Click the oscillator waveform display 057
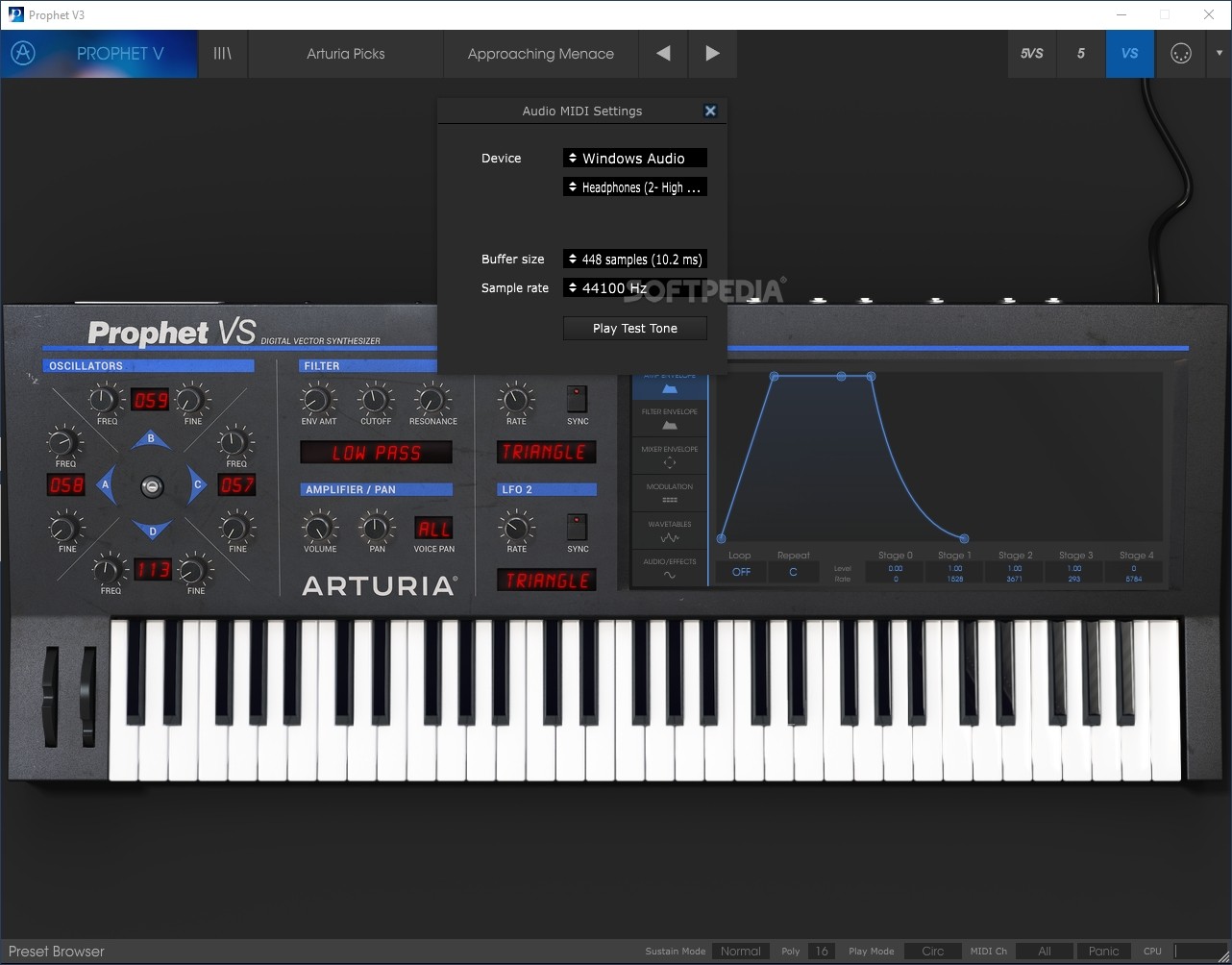1232x965 pixels. click(236, 485)
